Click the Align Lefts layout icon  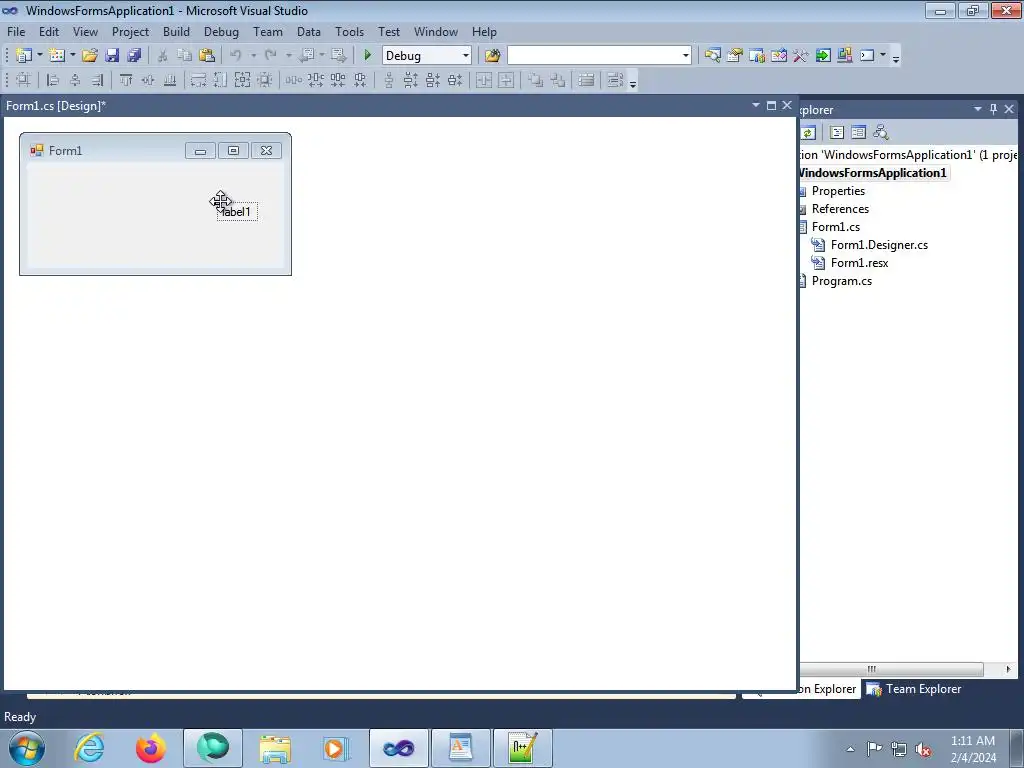[x=54, y=80]
